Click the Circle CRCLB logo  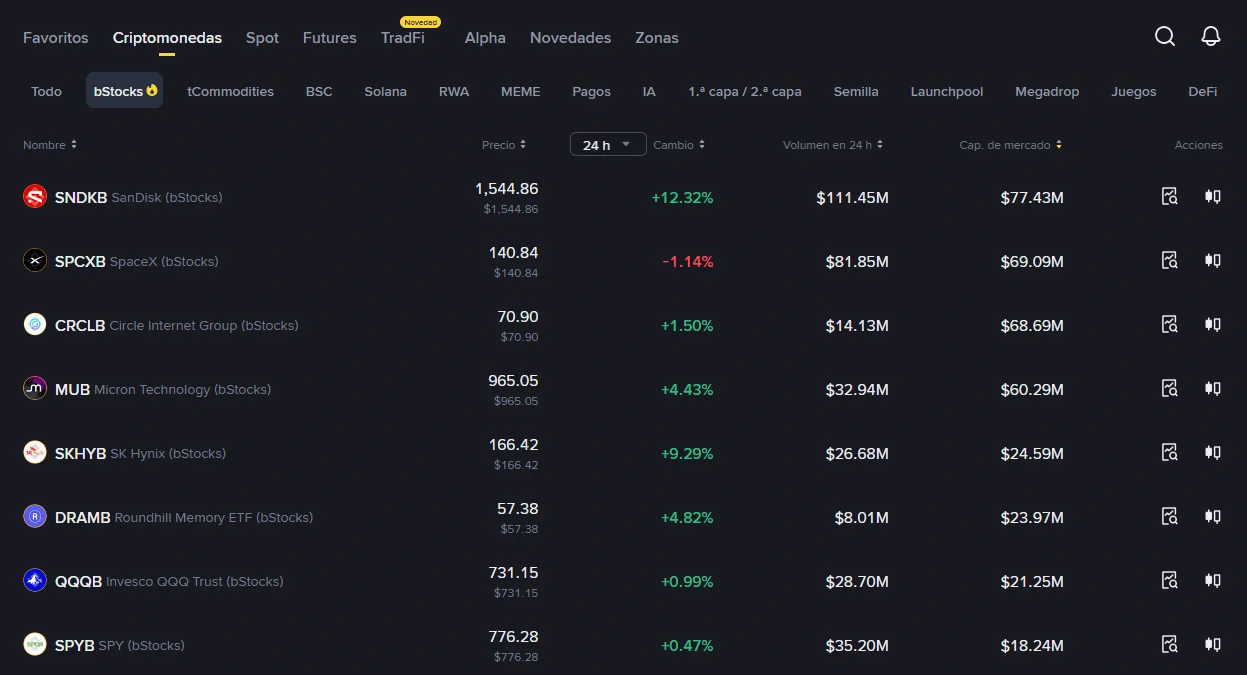pyautogui.click(x=35, y=325)
